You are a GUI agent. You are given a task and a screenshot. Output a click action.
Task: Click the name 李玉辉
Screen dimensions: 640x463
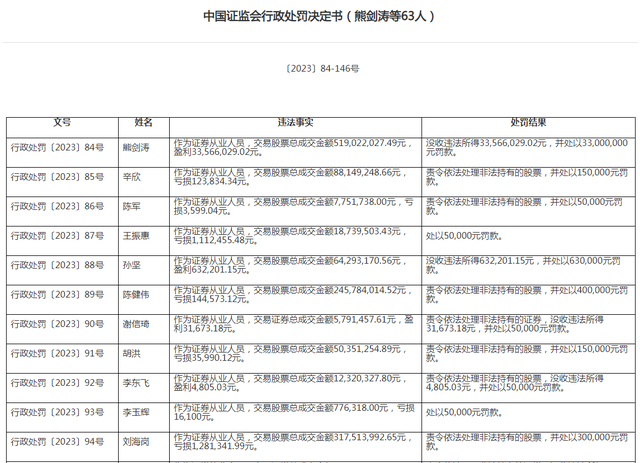coord(136,412)
